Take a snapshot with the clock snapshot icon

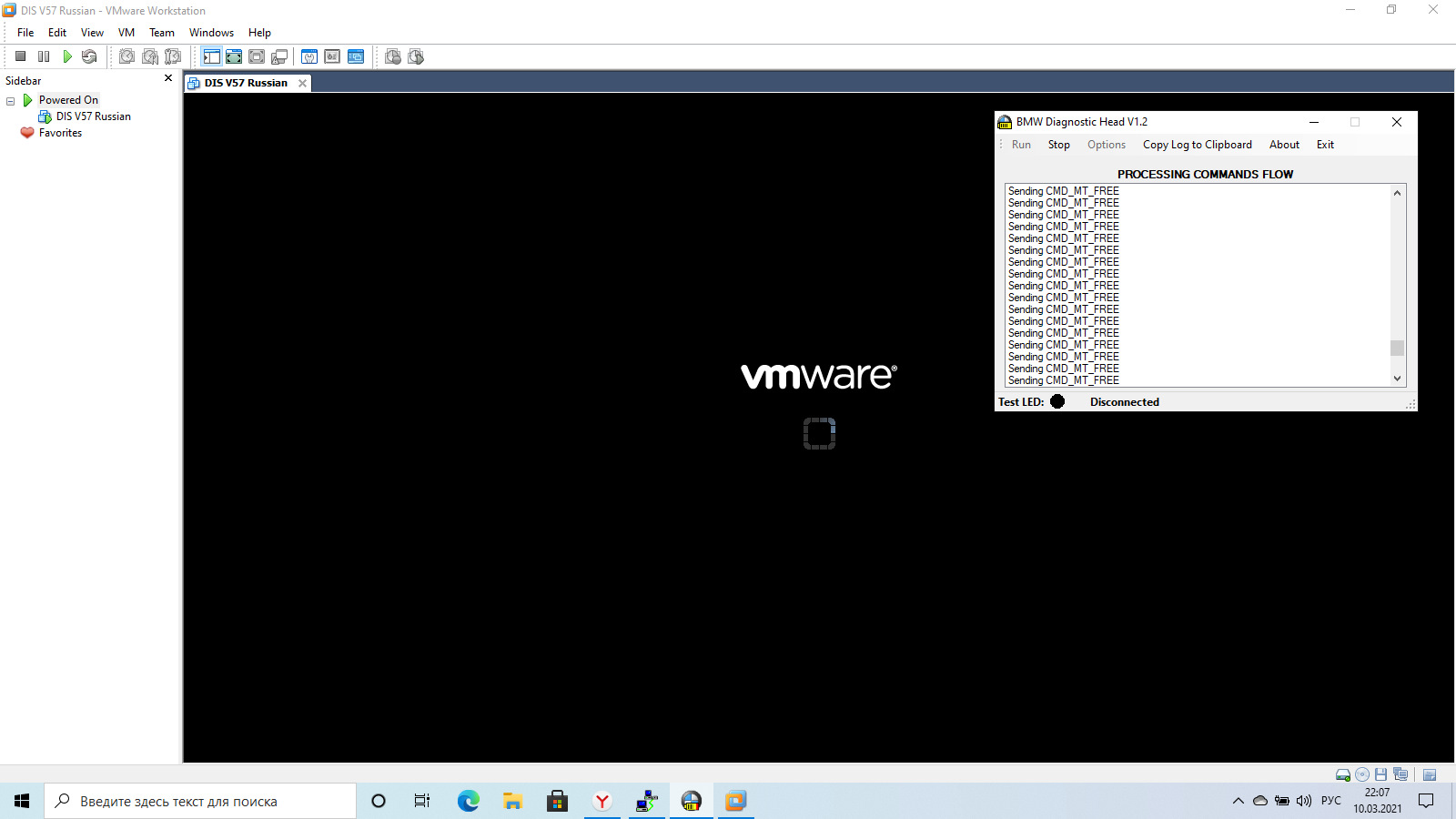(126, 56)
